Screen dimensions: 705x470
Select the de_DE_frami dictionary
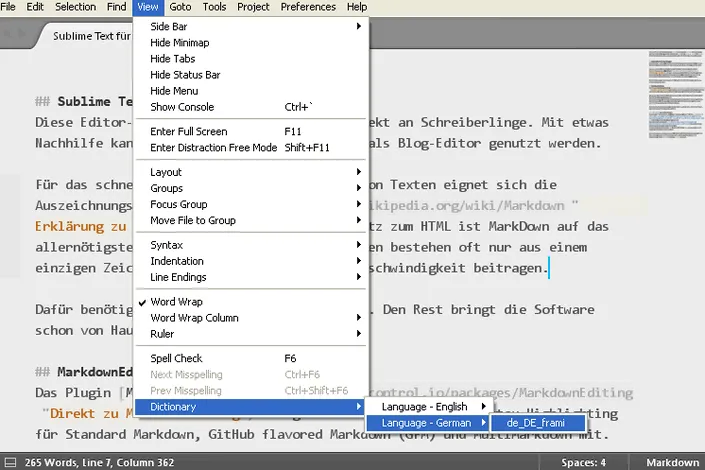(x=538, y=423)
